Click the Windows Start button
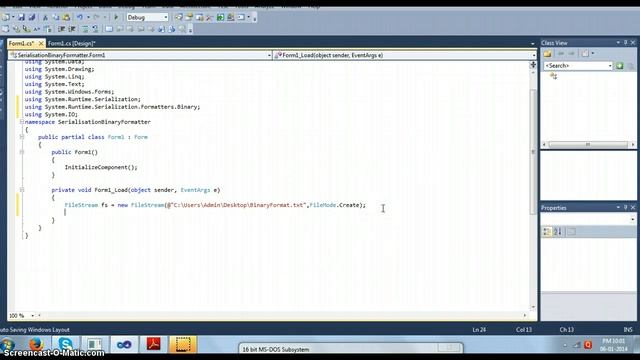The image size is (640, 360). point(7,345)
